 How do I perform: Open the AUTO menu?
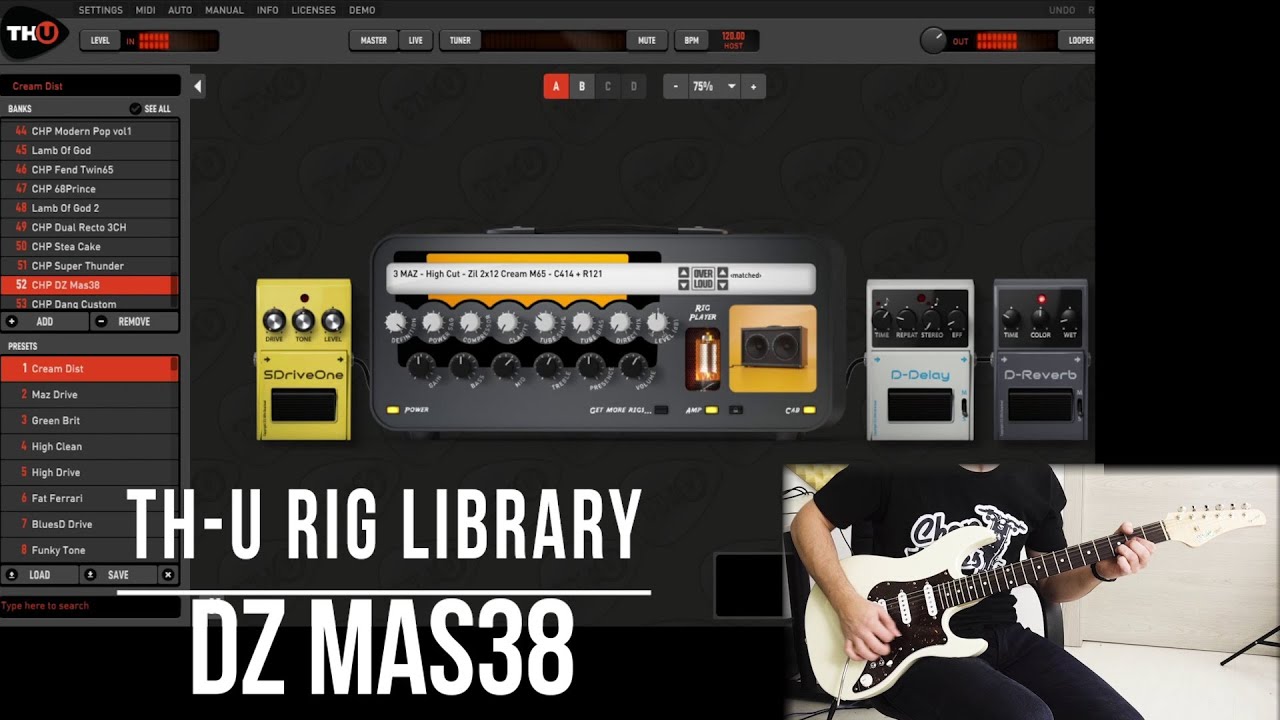(x=180, y=10)
